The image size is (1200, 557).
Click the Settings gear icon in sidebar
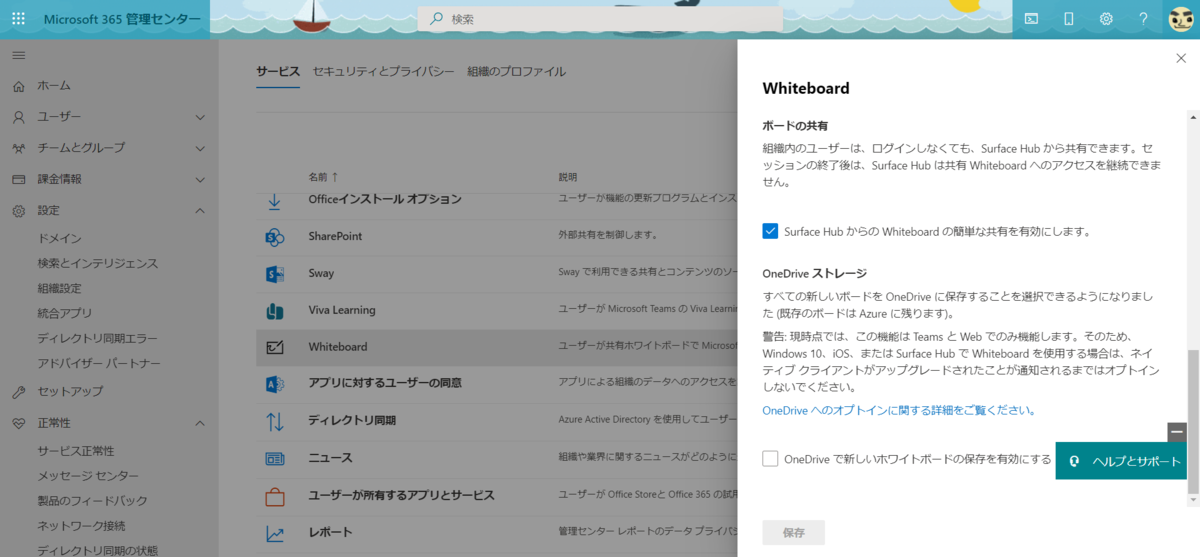(x=18, y=211)
